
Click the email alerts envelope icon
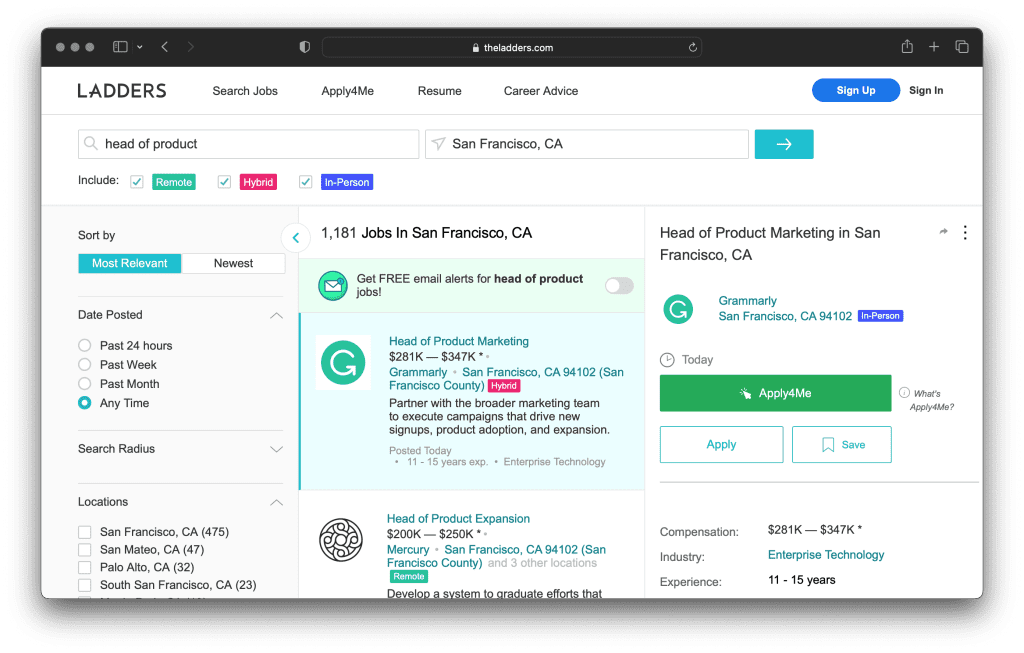click(332, 285)
